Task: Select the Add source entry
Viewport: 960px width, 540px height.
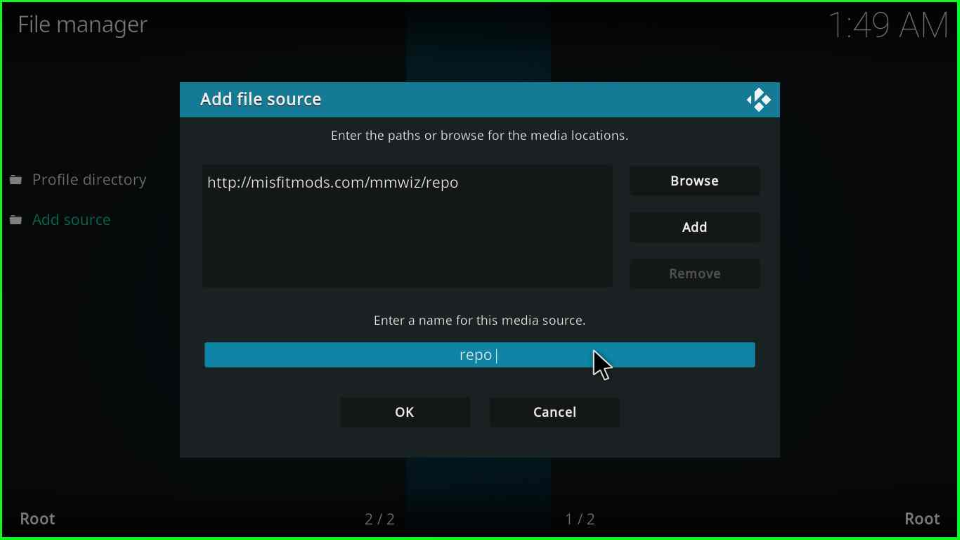Action: (x=71, y=220)
